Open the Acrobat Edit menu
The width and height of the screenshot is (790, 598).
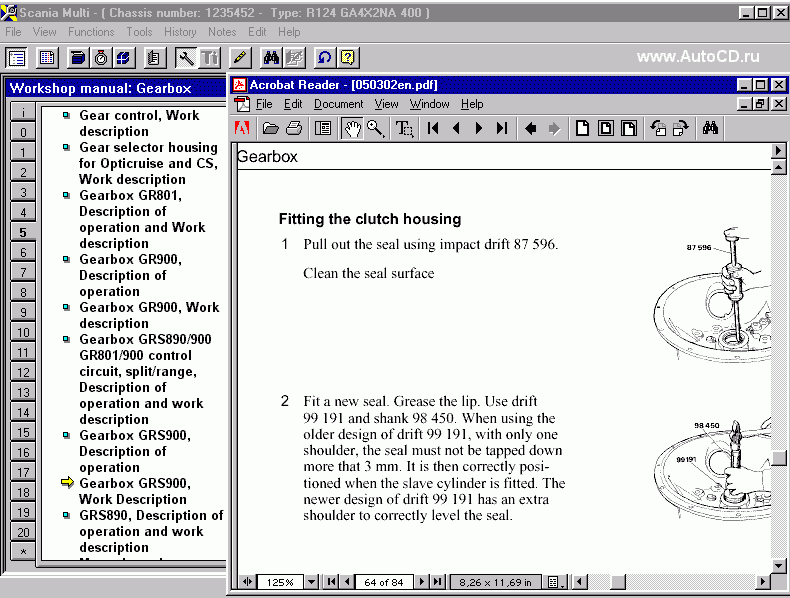(293, 104)
